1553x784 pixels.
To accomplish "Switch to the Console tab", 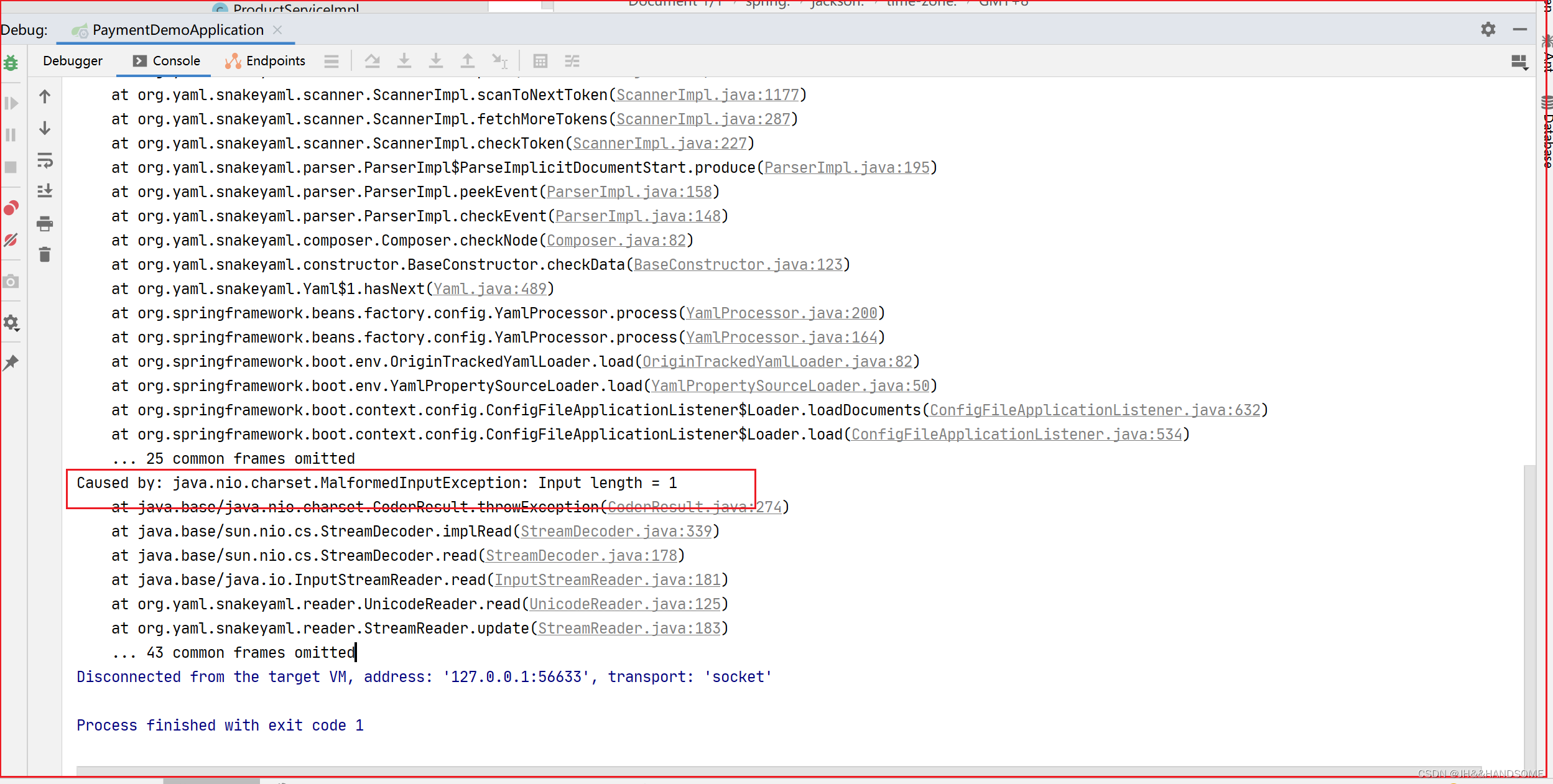I will pos(167,61).
